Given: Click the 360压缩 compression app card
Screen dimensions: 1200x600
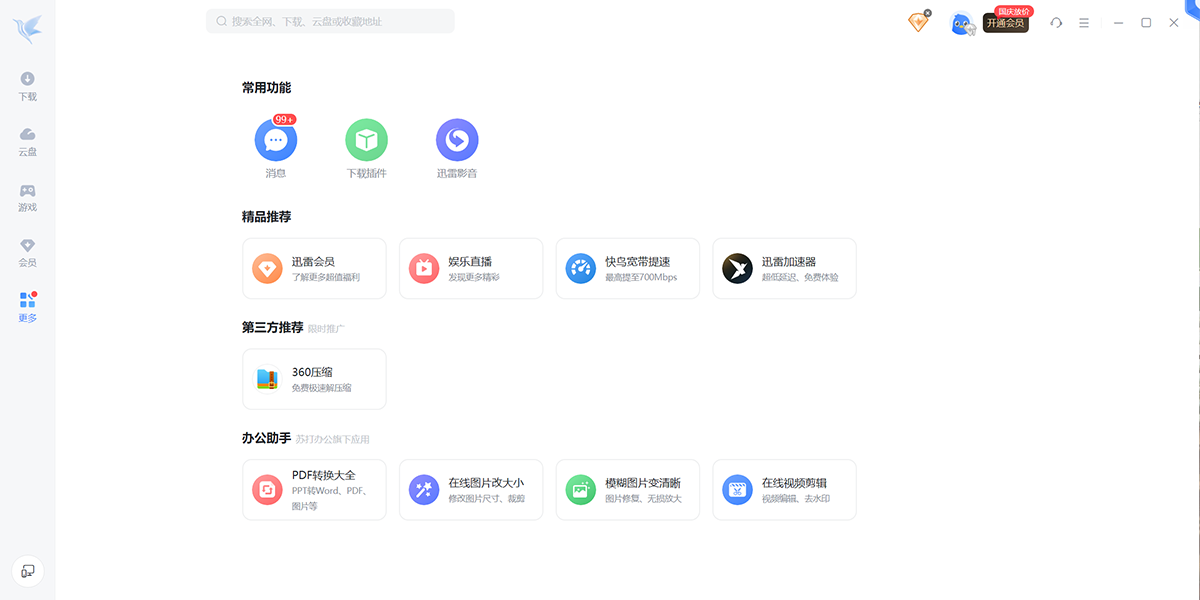Looking at the screenshot, I should 314,379.
